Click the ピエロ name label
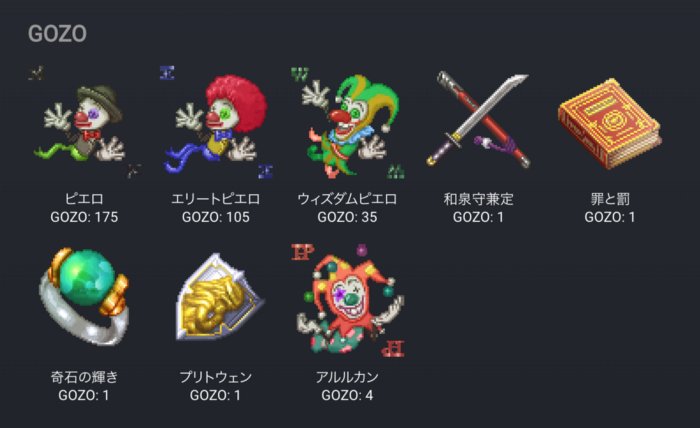The width and height of the screenshot is (700, 428). click(x=84, y=199)
